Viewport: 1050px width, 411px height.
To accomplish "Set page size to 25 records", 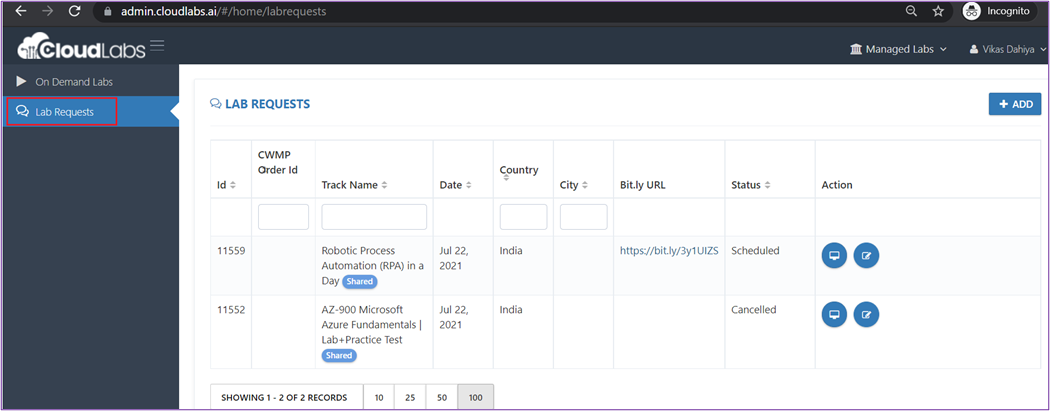I will (x=410, y=398).
